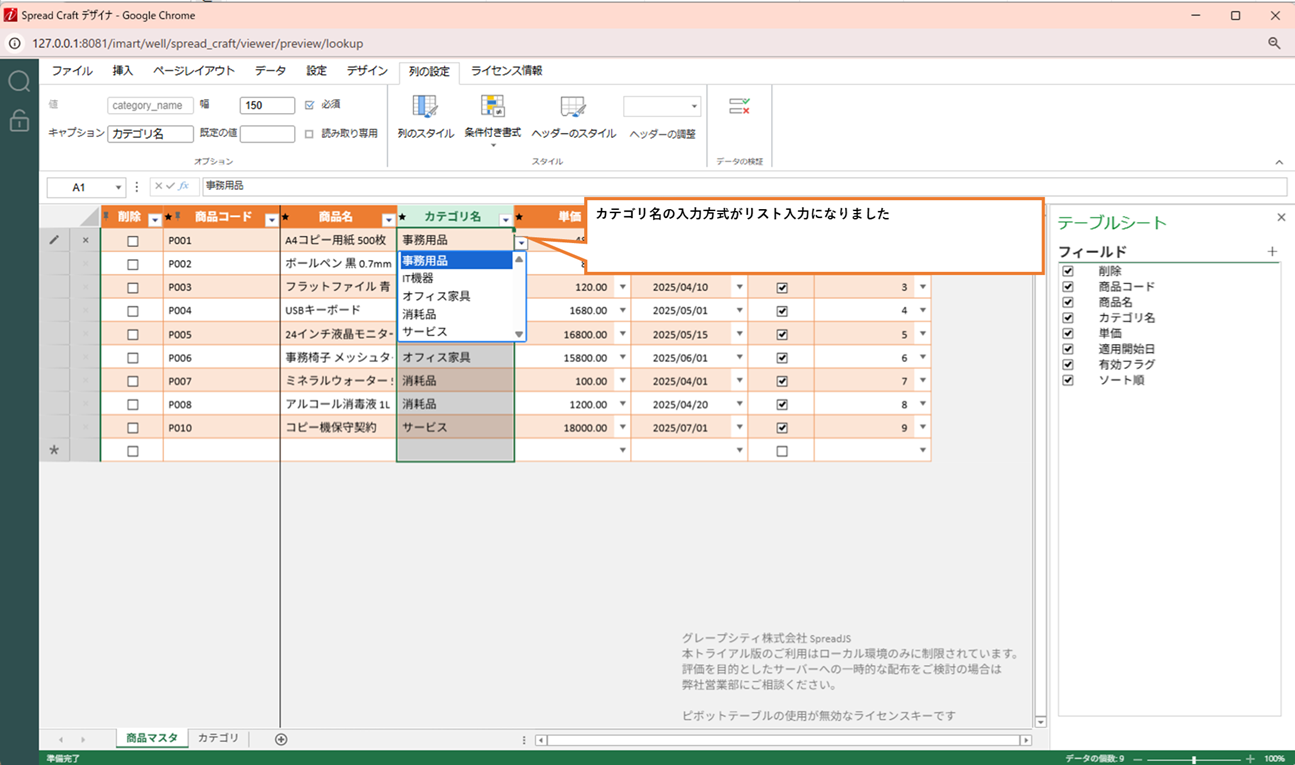Add a new sheet tab

[x=281, y=739]
